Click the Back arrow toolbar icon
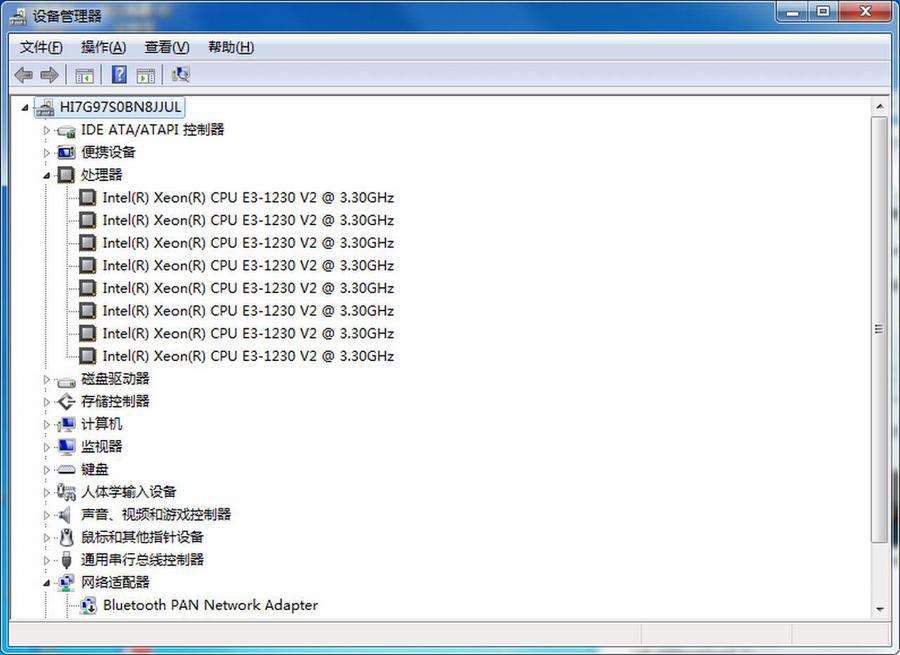 (x=24, y=75)
